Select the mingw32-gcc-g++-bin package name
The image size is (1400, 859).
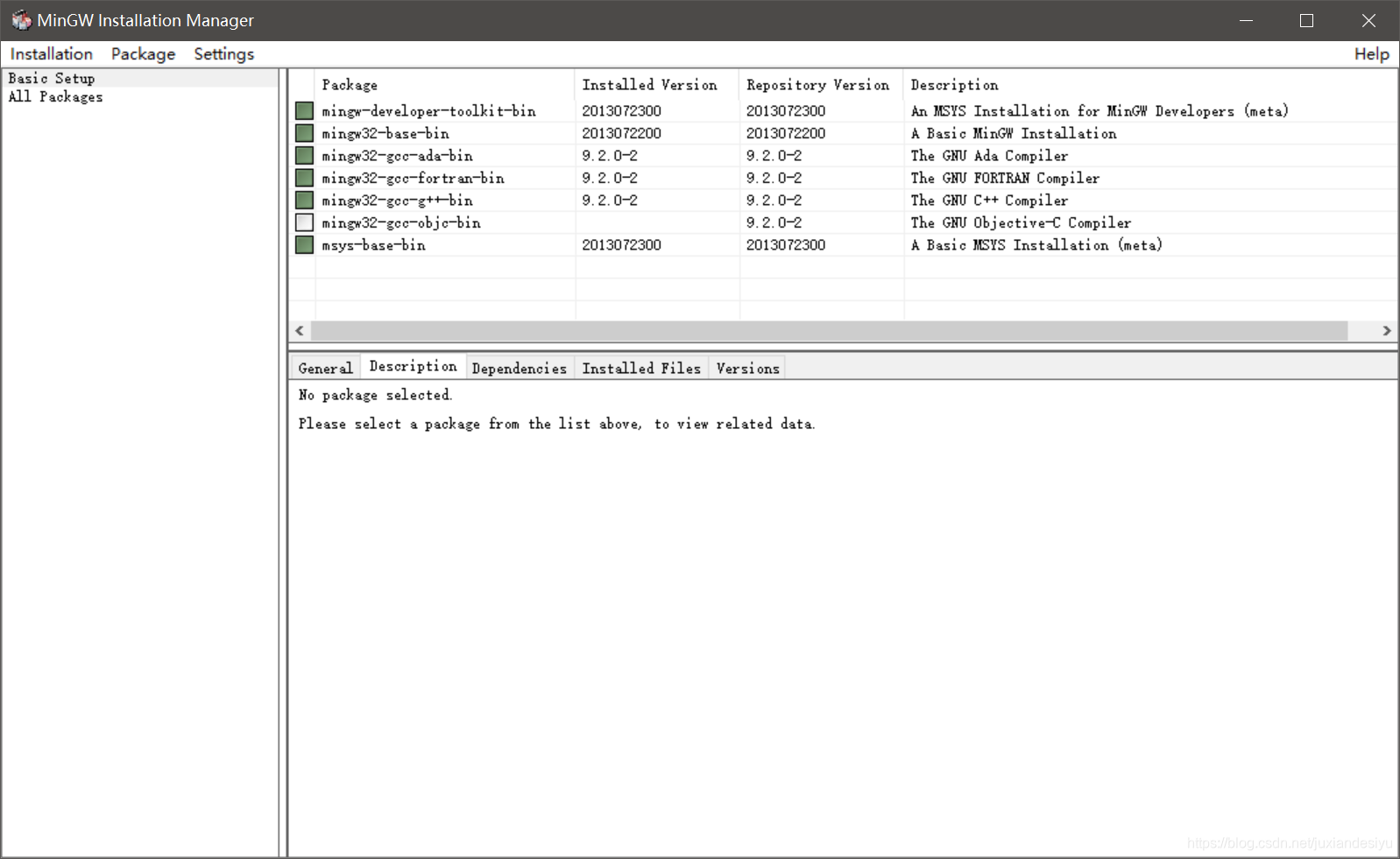click(x=397, y=200)
